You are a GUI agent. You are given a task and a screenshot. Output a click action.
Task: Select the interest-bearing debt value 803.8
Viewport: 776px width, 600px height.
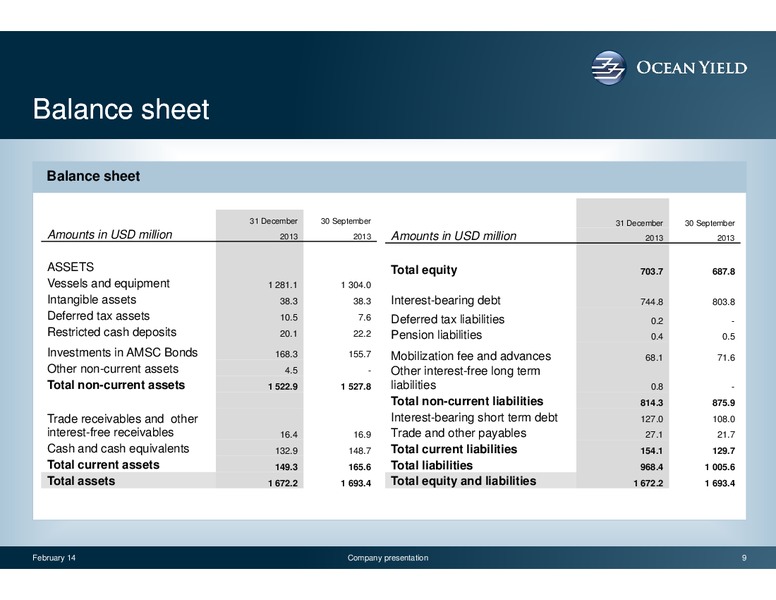point(724,302)
